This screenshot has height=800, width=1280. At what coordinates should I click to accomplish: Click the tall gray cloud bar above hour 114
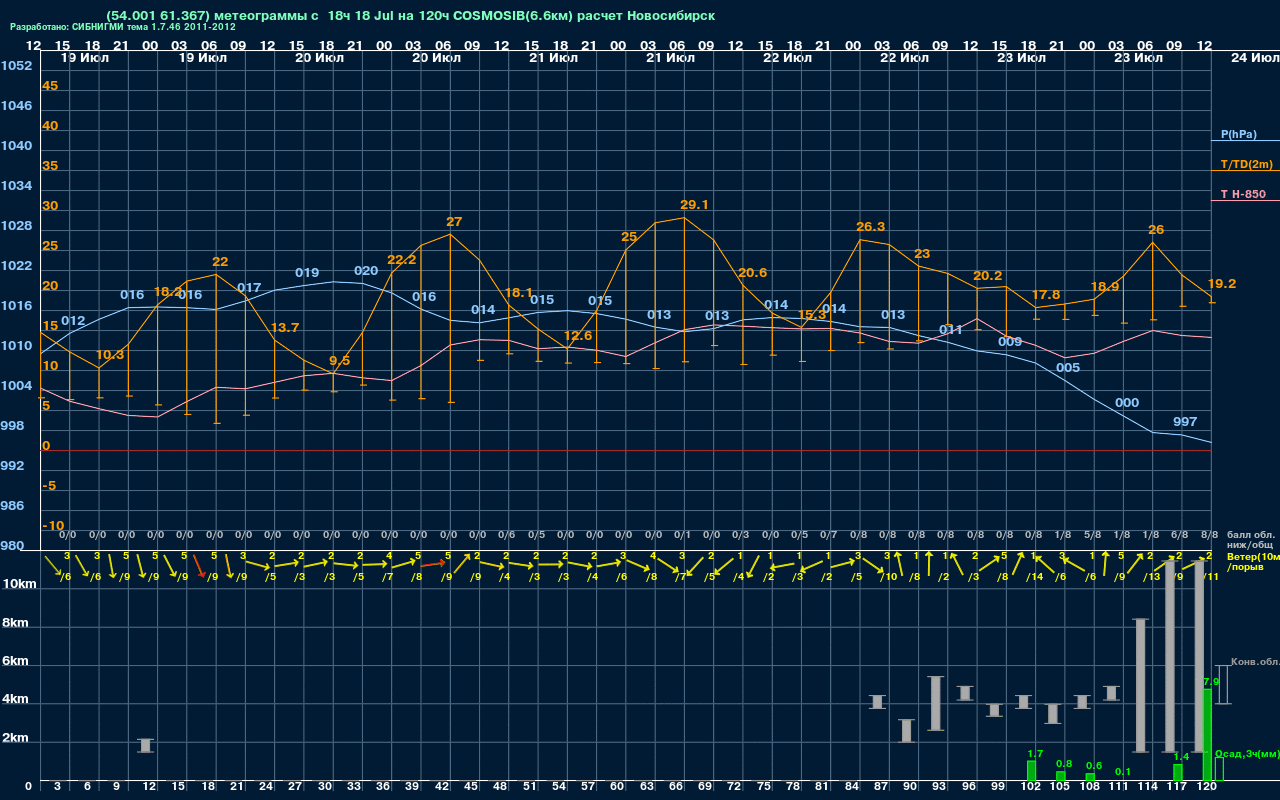[x=1140, y=686]
